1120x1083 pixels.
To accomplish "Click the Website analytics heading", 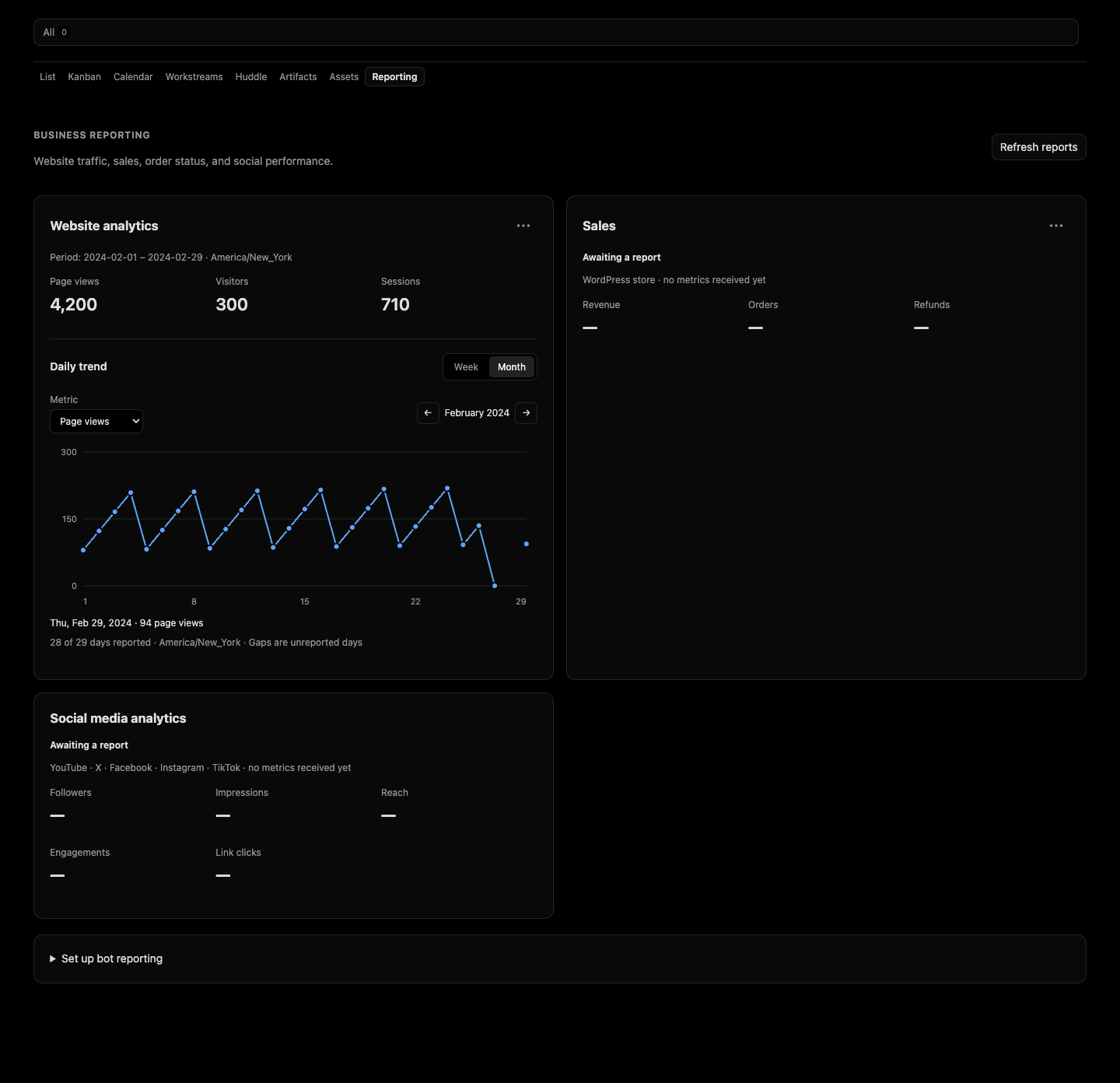I will click(x=104, y=226).
